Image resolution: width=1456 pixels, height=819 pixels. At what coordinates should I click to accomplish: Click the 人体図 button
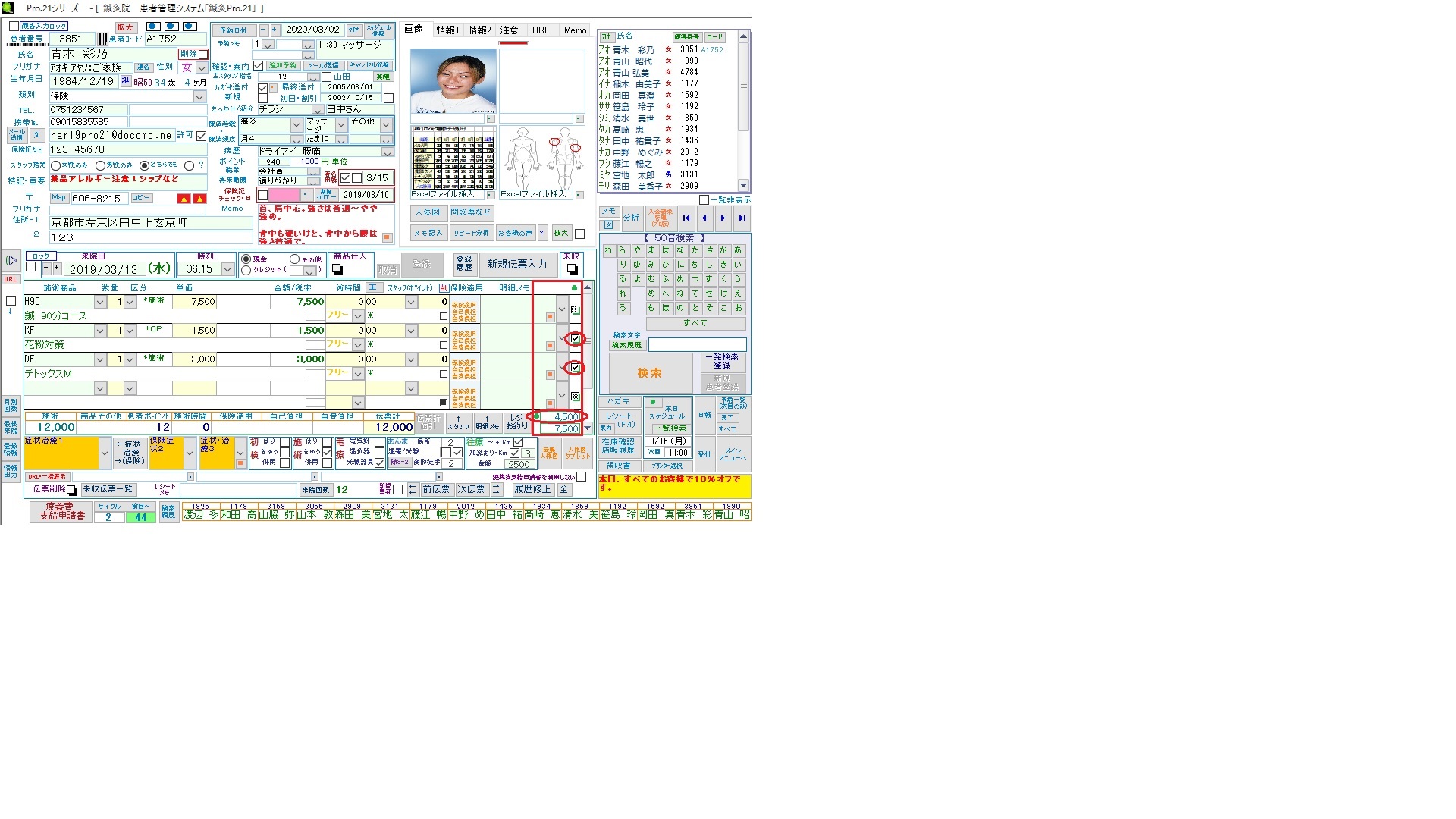pos(428,212)
